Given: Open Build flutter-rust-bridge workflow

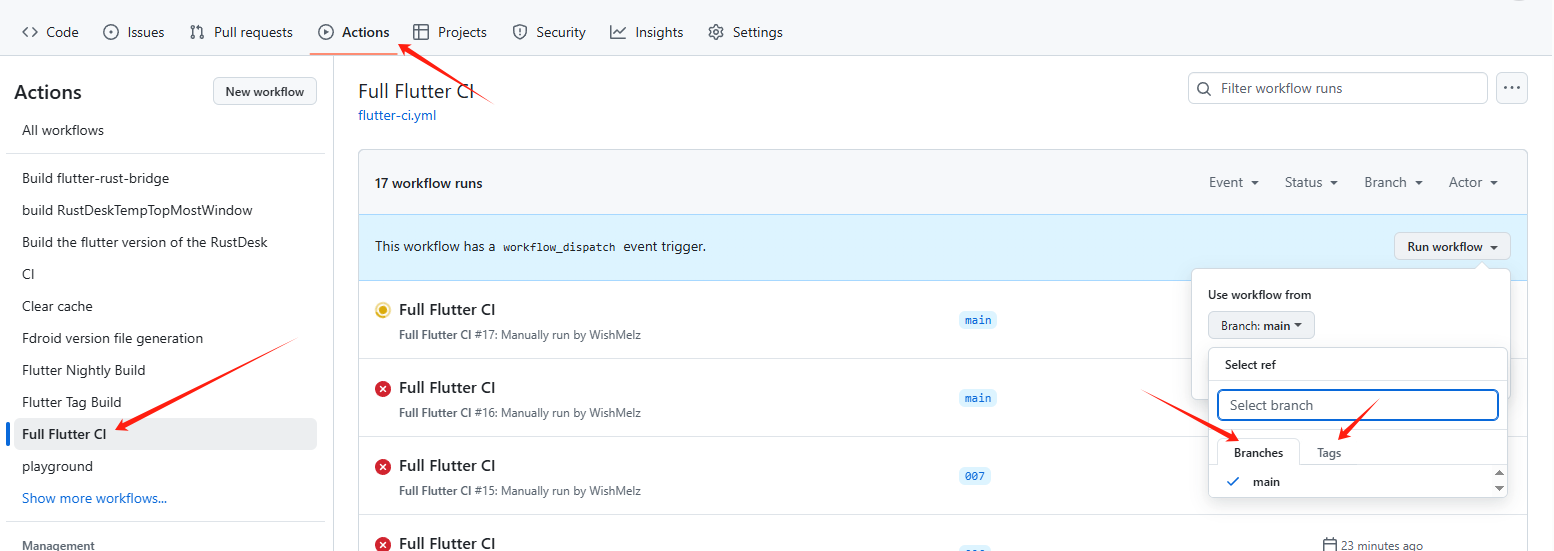Looking at the screenshot, I should coord(96,178).
